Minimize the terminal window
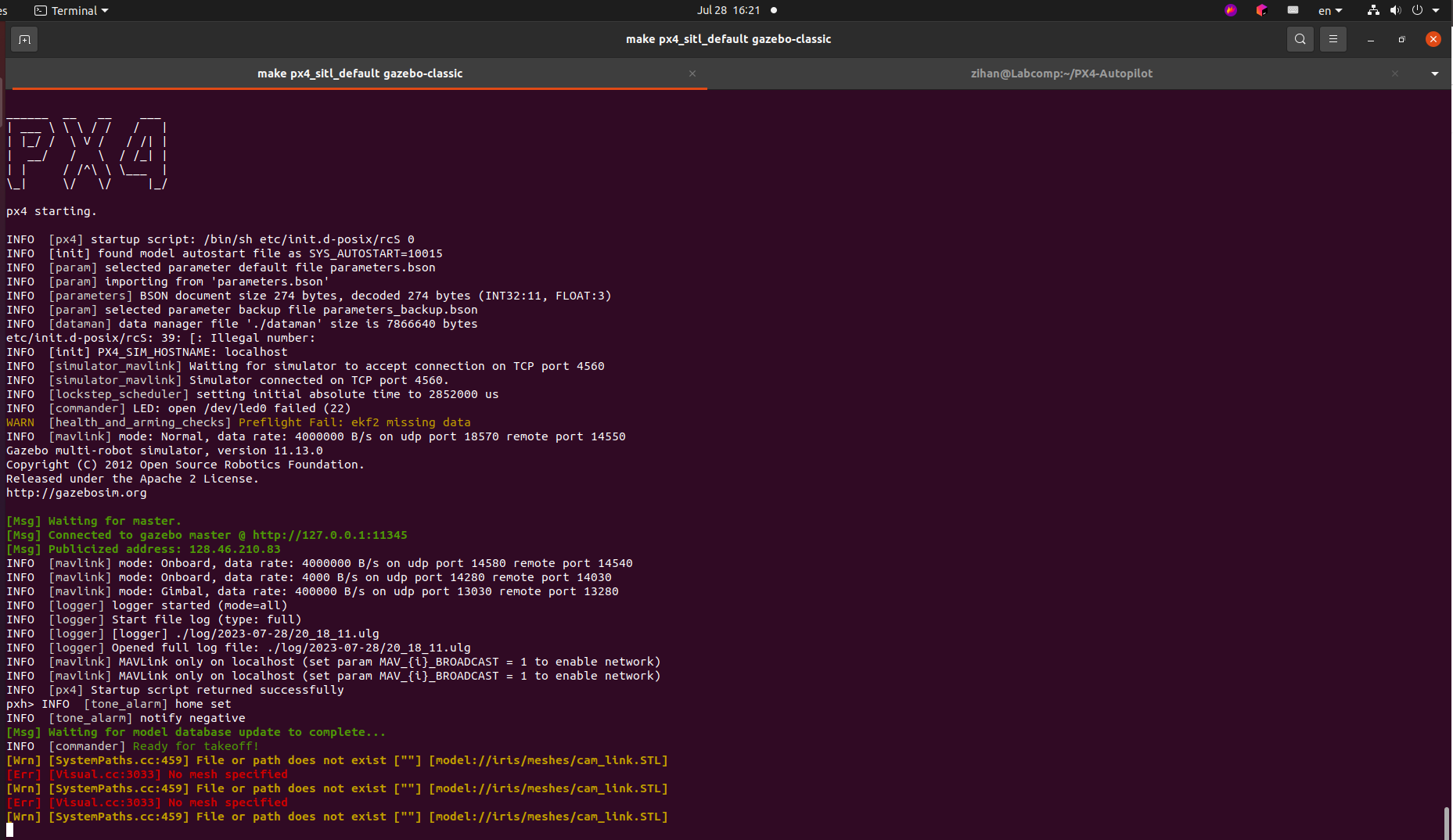This screenshot has height=840, width=1453. tap(1371, 39)
